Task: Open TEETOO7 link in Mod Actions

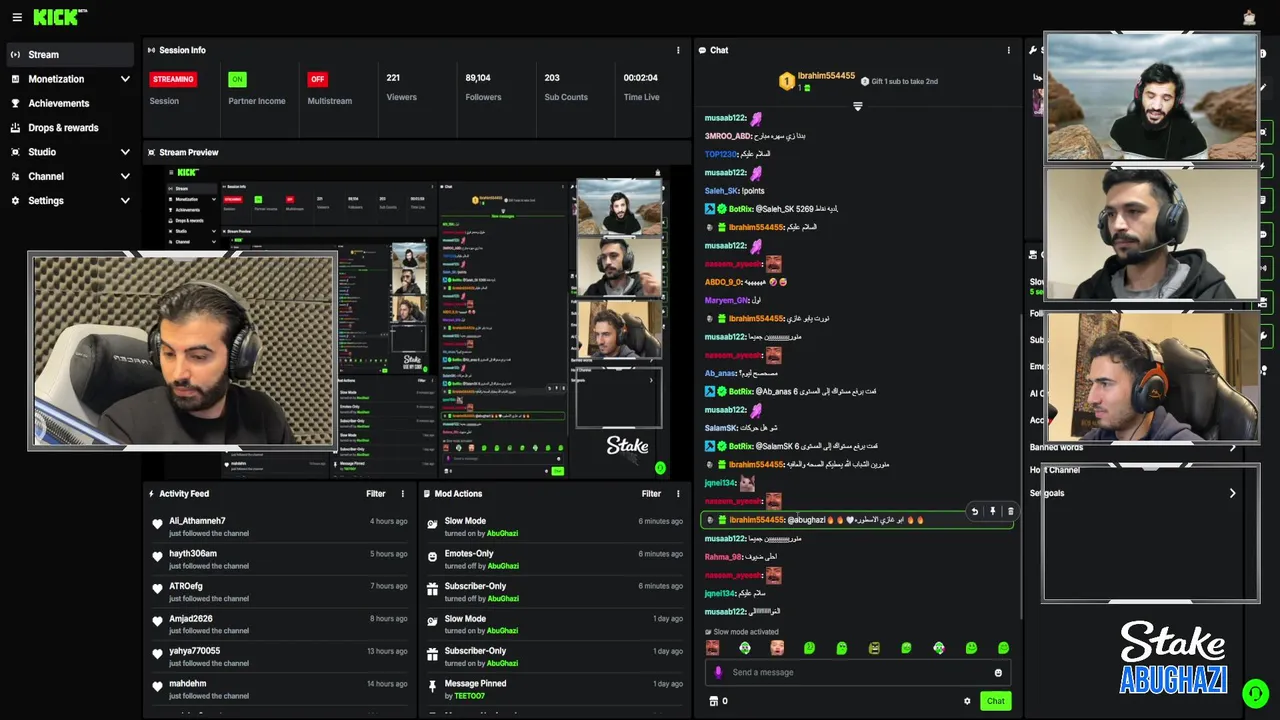Action: coord(469,696)
